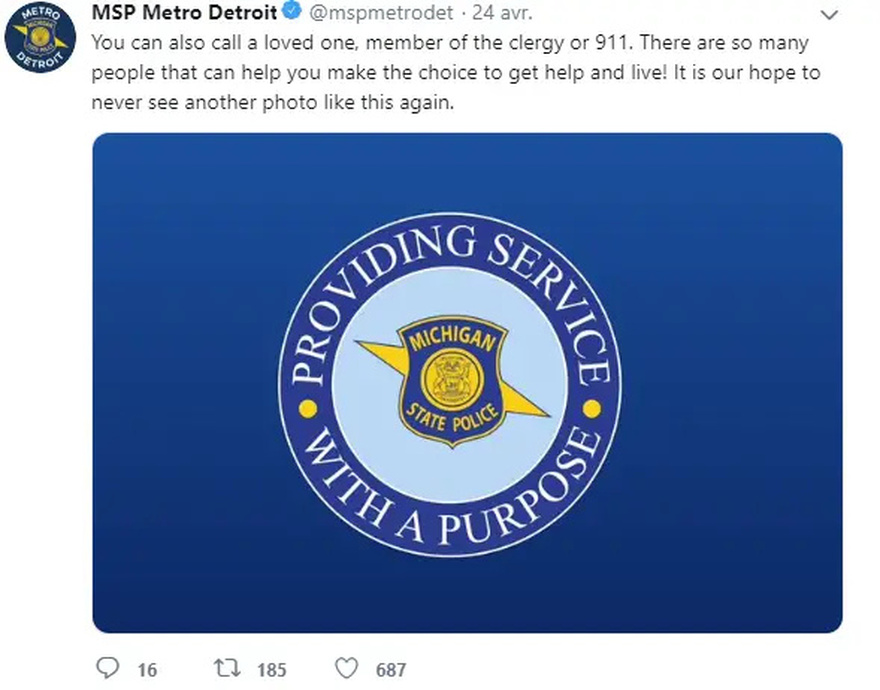Click the reply count 16

pos(147,670)
